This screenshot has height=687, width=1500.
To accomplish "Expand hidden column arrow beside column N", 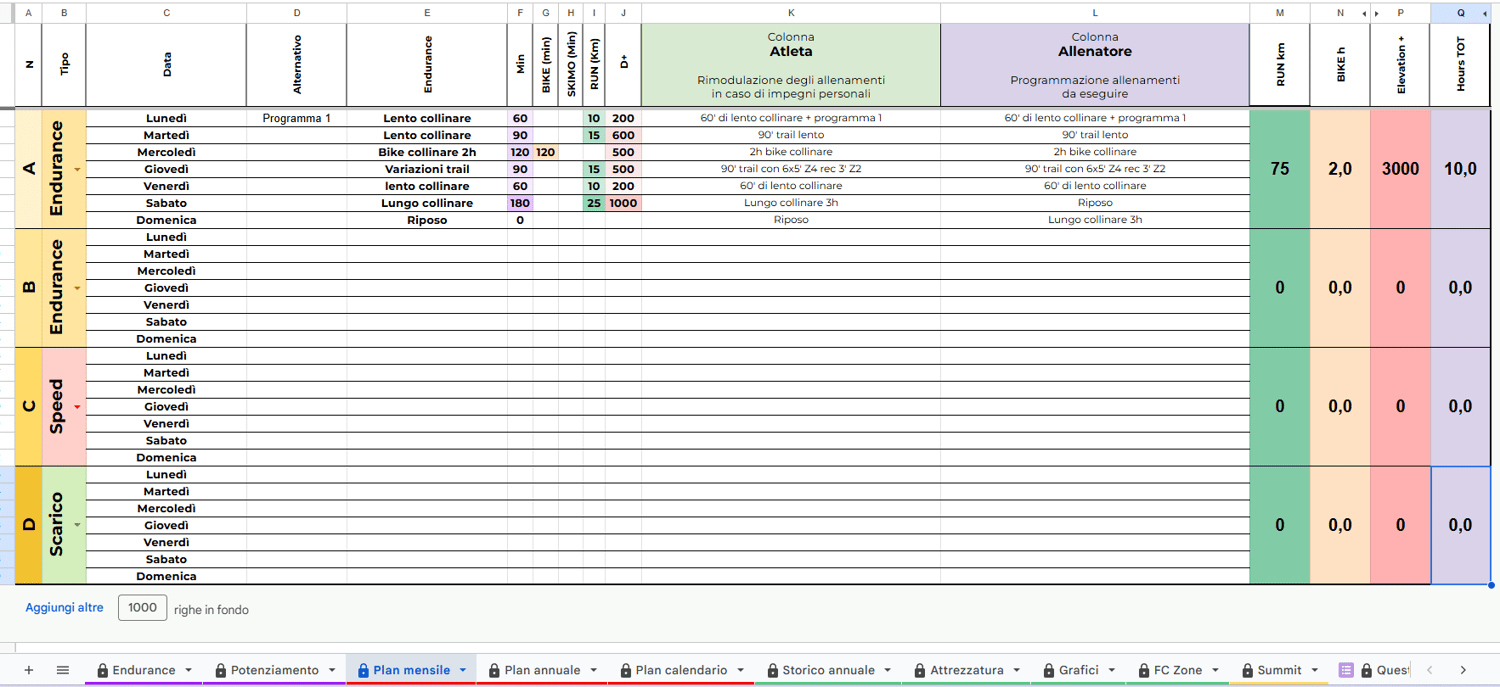I will (x=1364, y=13).
